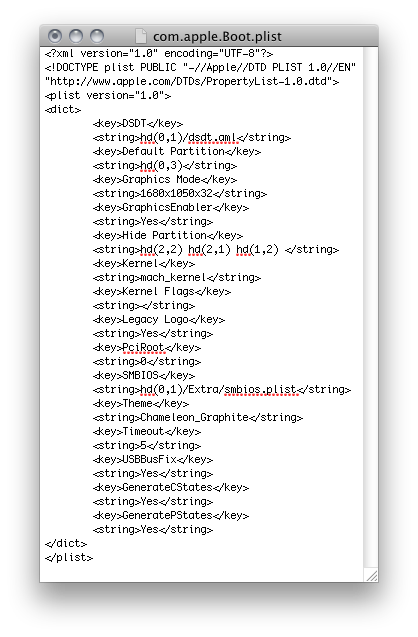
Task: Click the USBBusFix key line
Action: click(153, 460)
